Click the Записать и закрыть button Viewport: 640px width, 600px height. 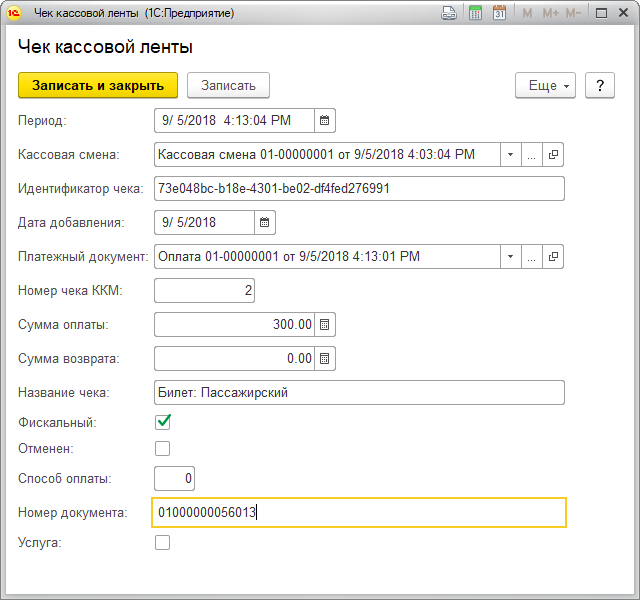(x=98, y=85)
